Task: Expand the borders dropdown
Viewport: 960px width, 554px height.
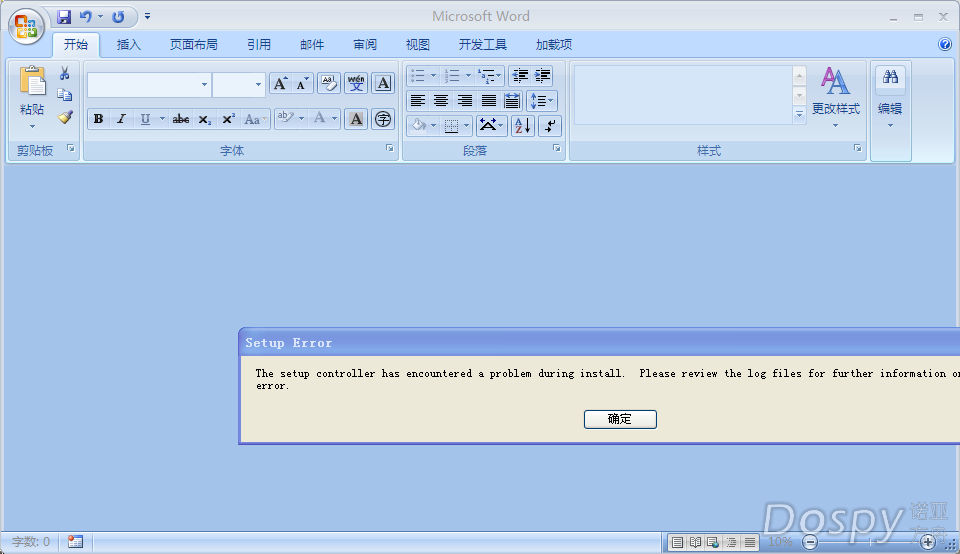Action: tap(467, 125)
